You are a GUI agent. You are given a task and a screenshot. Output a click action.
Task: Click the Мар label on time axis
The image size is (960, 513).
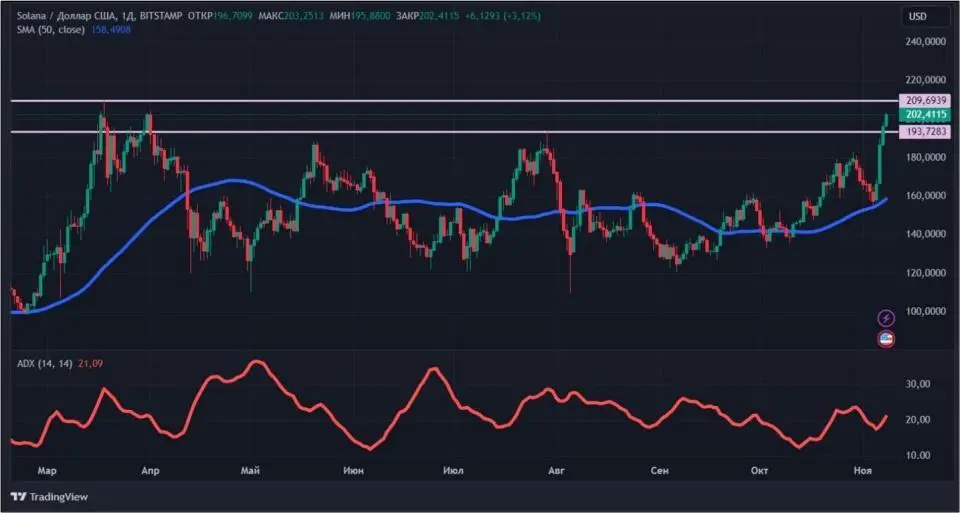tap(47, 469)
